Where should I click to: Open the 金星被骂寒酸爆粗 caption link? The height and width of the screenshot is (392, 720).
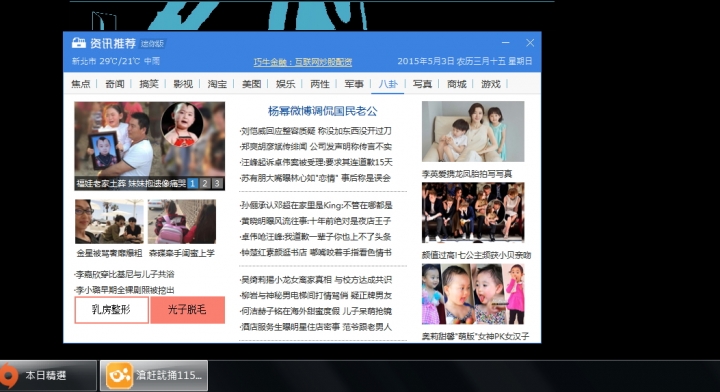pos(109,253)
